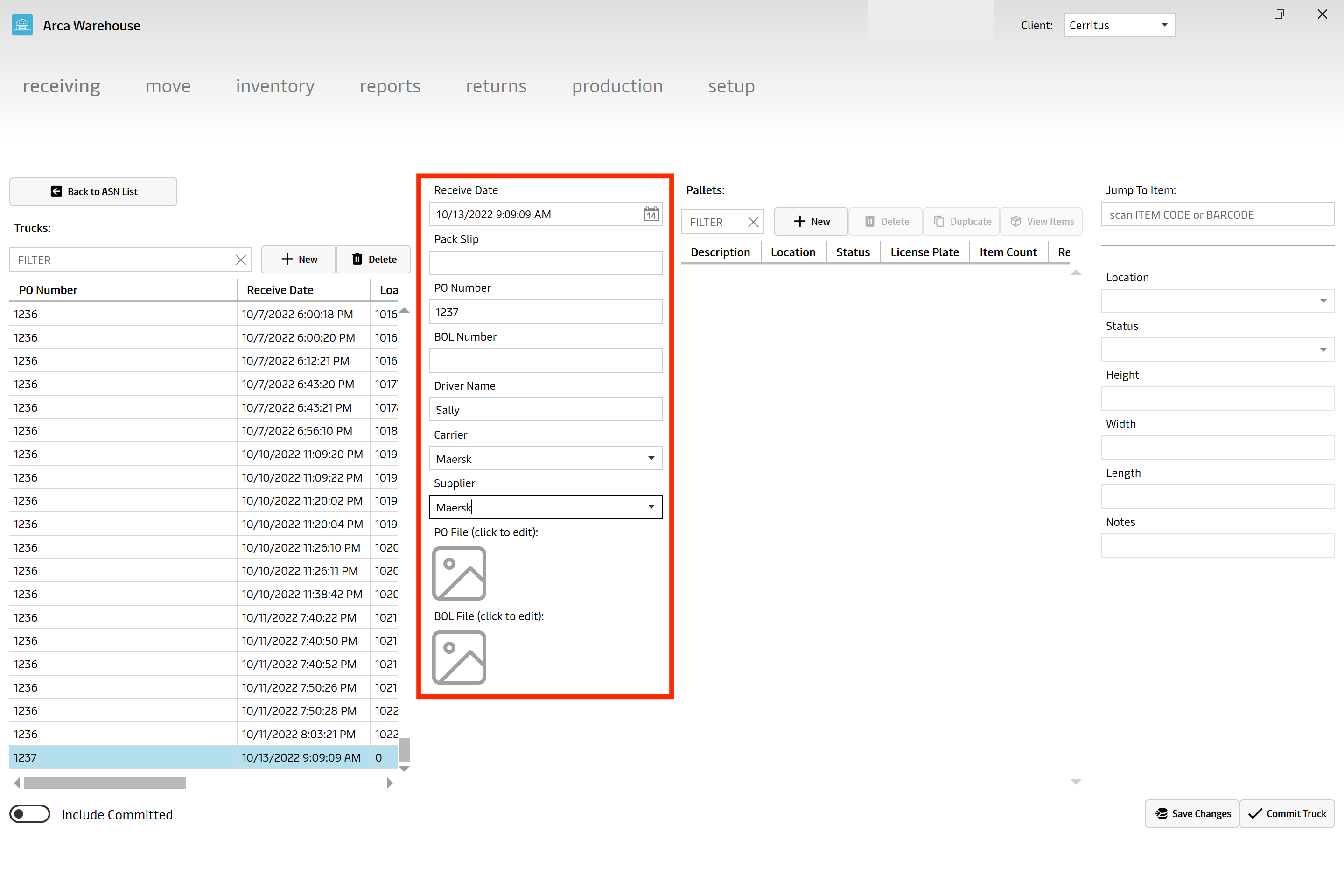Screen dimensions: 1344x896
Task: Select the receiving menu tab
Action: (61, 86)
